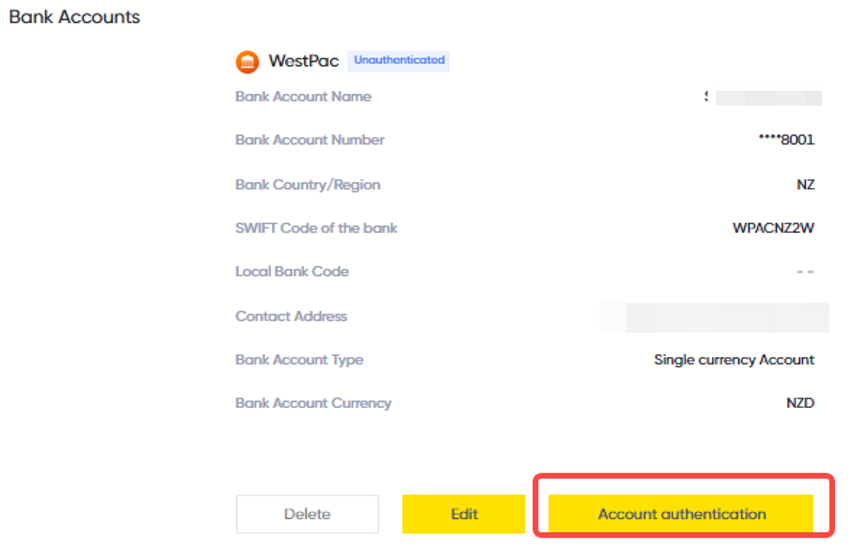The height and width of the screenshot is (552, 852).
Task: Click the Bank Account Currency label
Action: point(313,403)
